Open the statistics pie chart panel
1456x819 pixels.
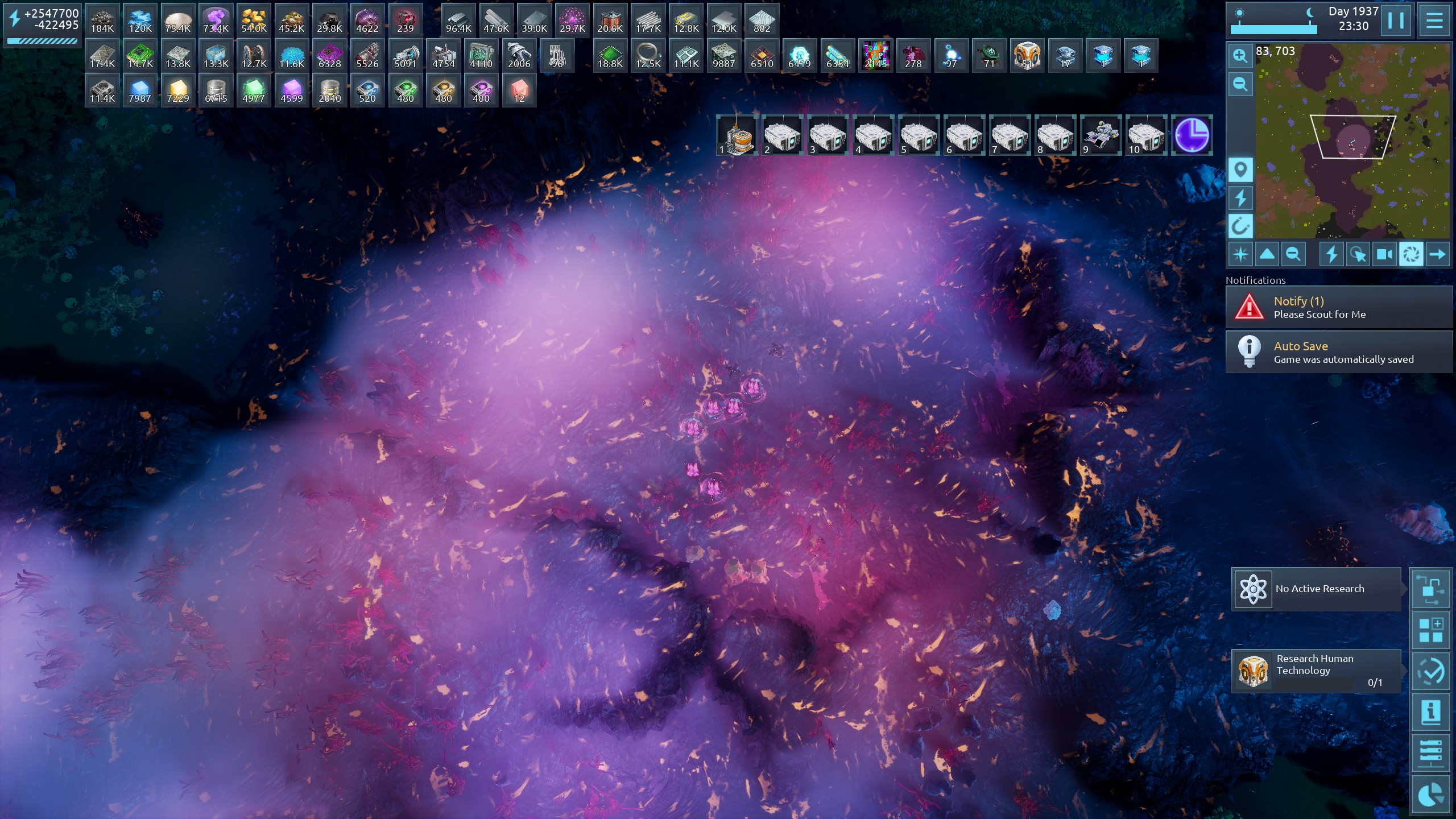[1430, 795]
